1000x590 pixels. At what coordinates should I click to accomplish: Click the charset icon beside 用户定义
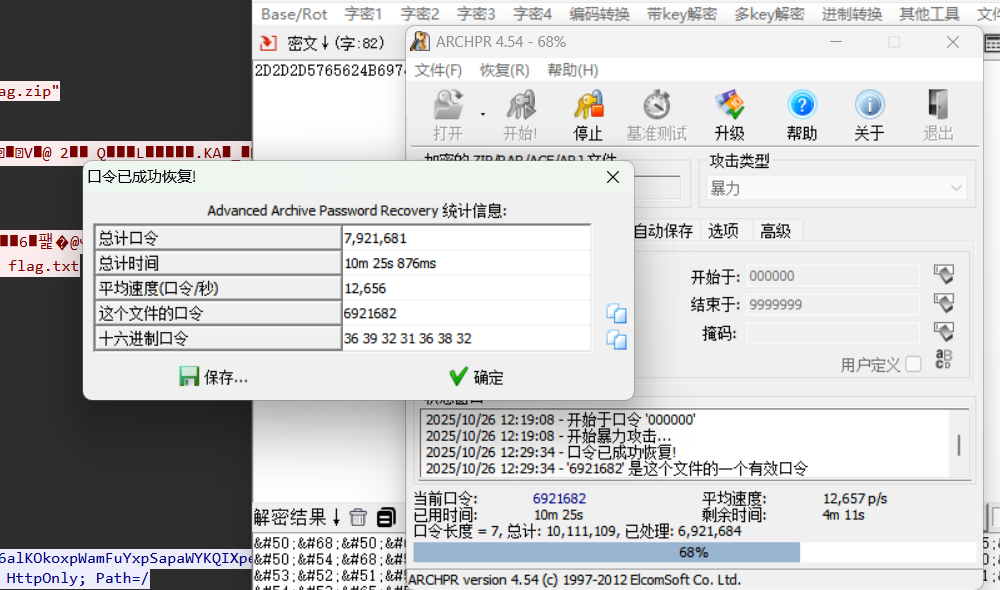coord(943,360)
